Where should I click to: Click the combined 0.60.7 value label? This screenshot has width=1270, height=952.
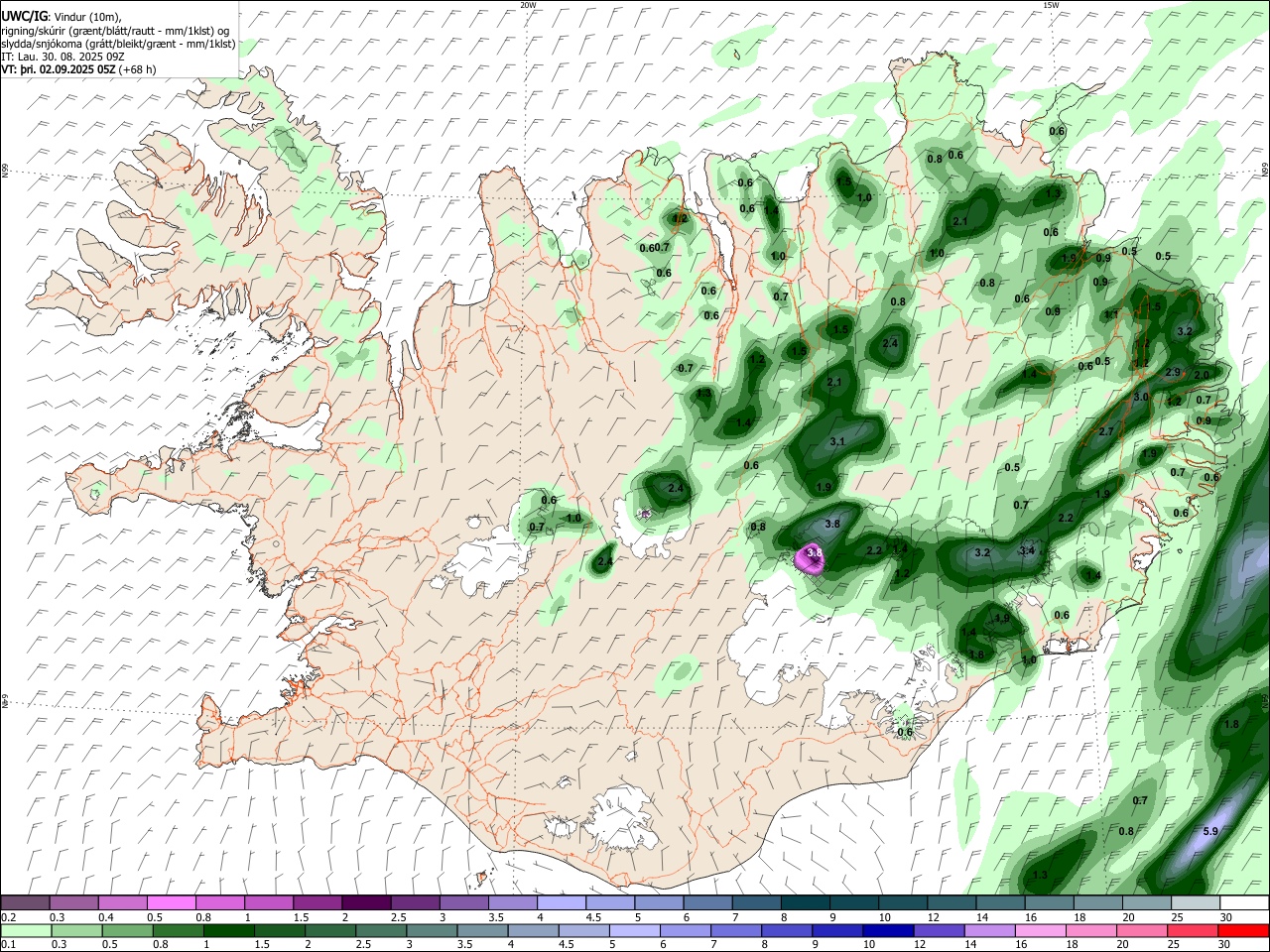[x=655, y=248]
